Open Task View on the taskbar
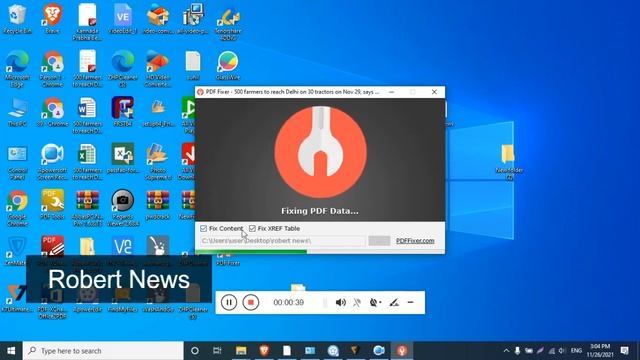 point(217,351)
